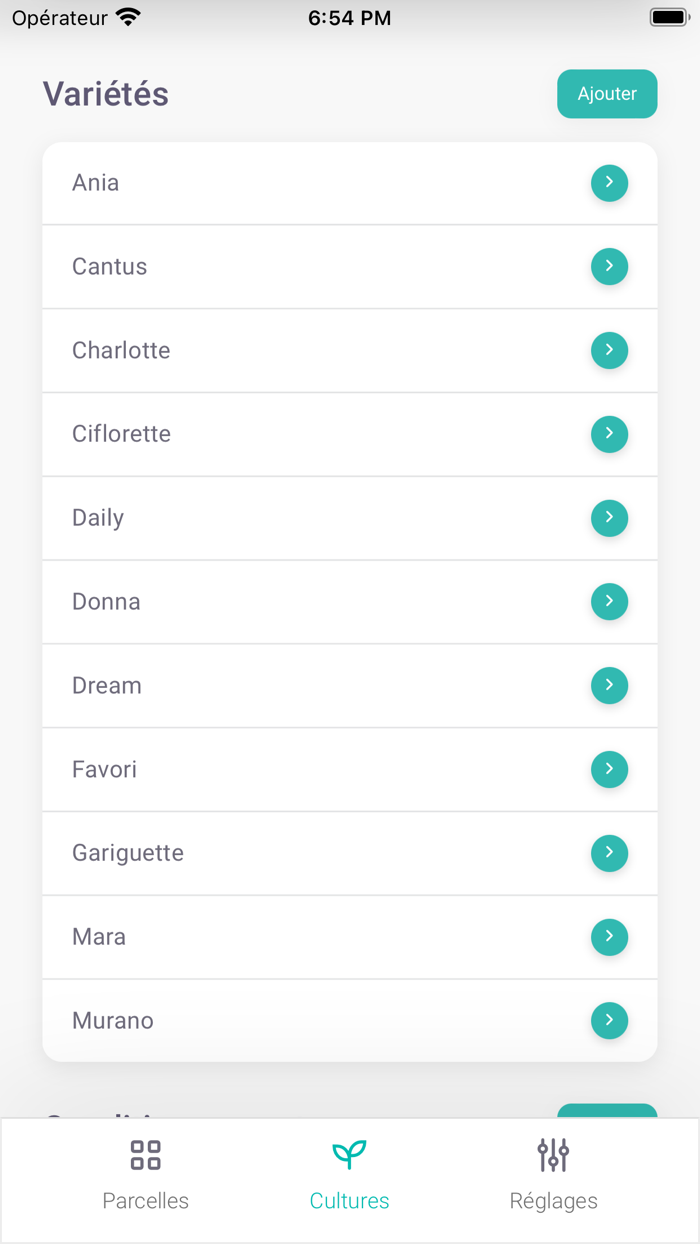Tap the battery indicator icon
Viewport: 700px width, 1244px height.
(x=669, y=17)
